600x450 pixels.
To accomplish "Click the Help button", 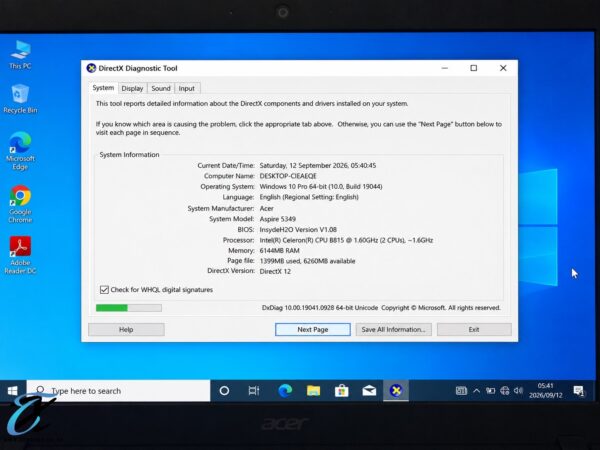I will [x=126, y=329].
